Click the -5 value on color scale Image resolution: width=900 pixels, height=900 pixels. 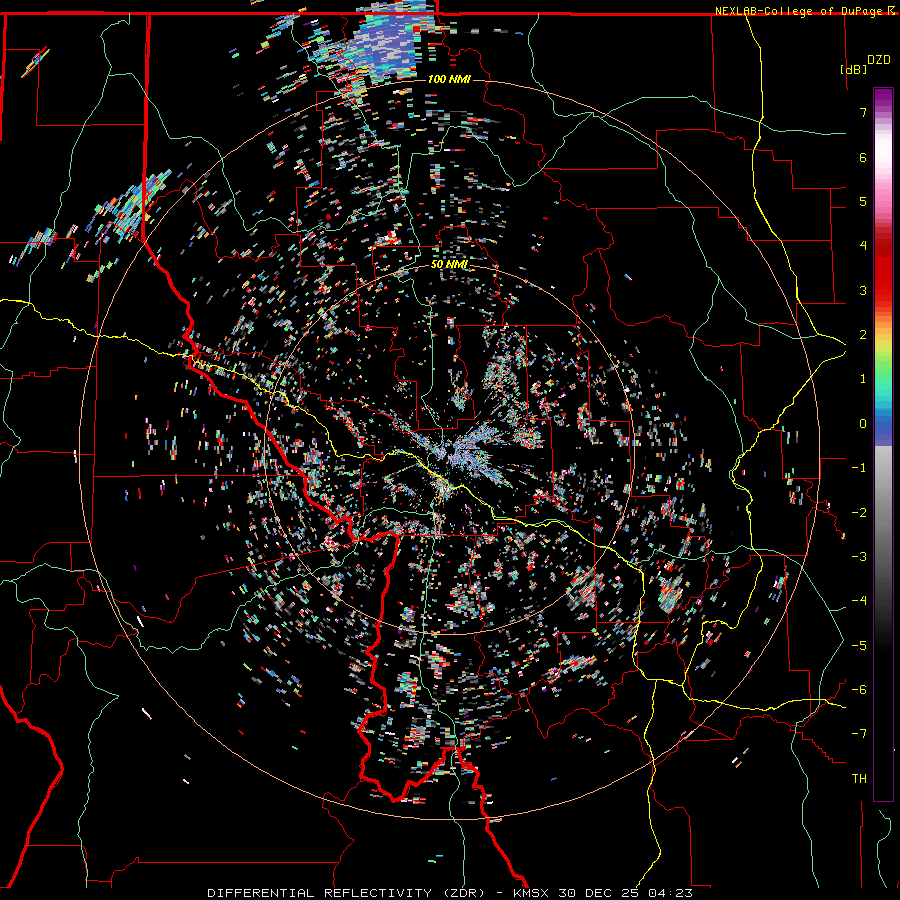click(x=859, y=646)
